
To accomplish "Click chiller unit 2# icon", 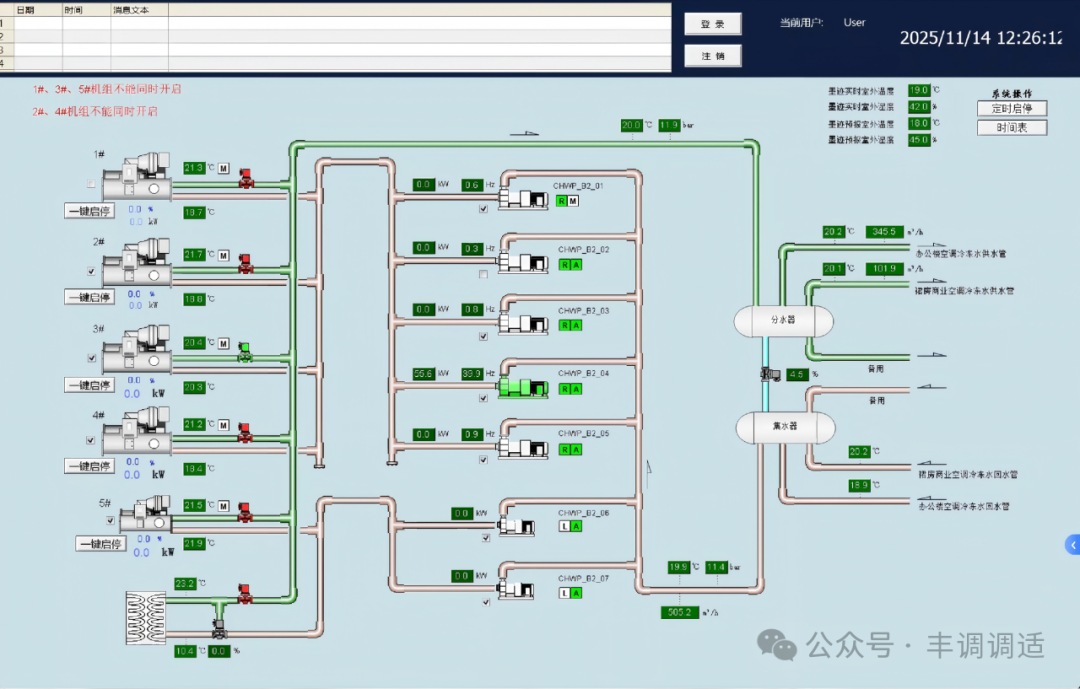I will 136,263.
